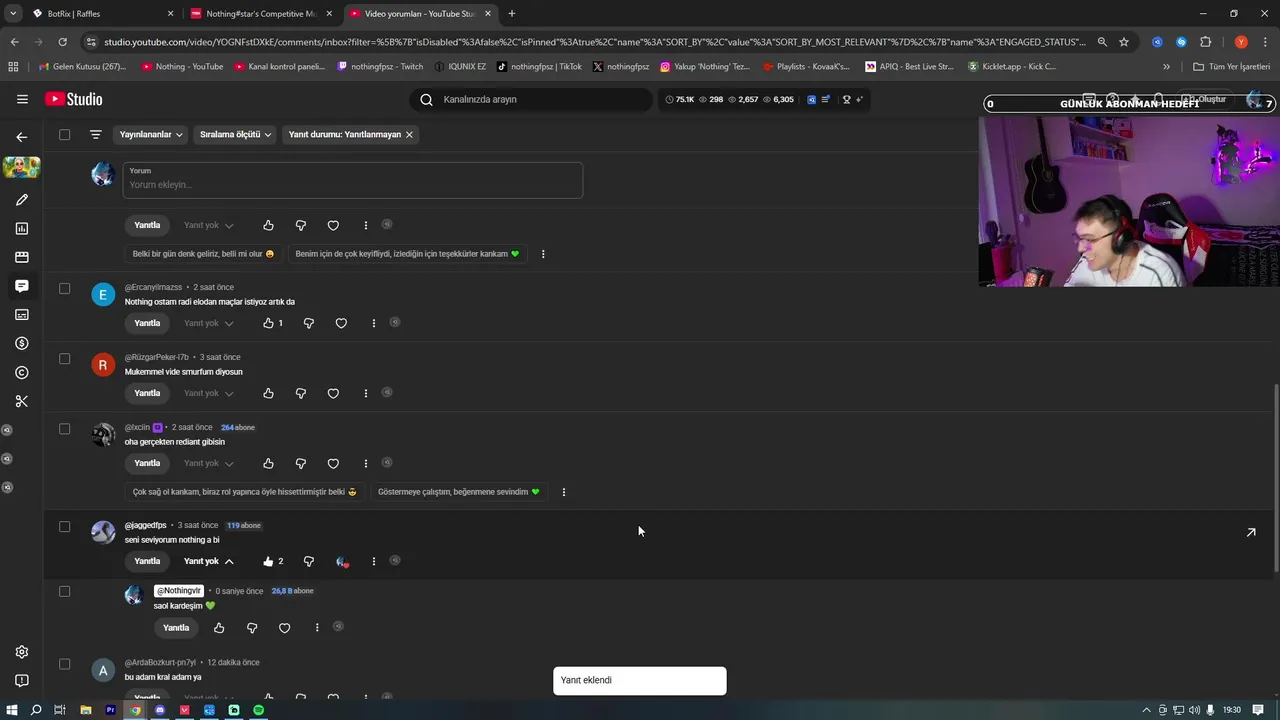Select the @Nothingvlr reply checkbox

(x=65, y=591)
